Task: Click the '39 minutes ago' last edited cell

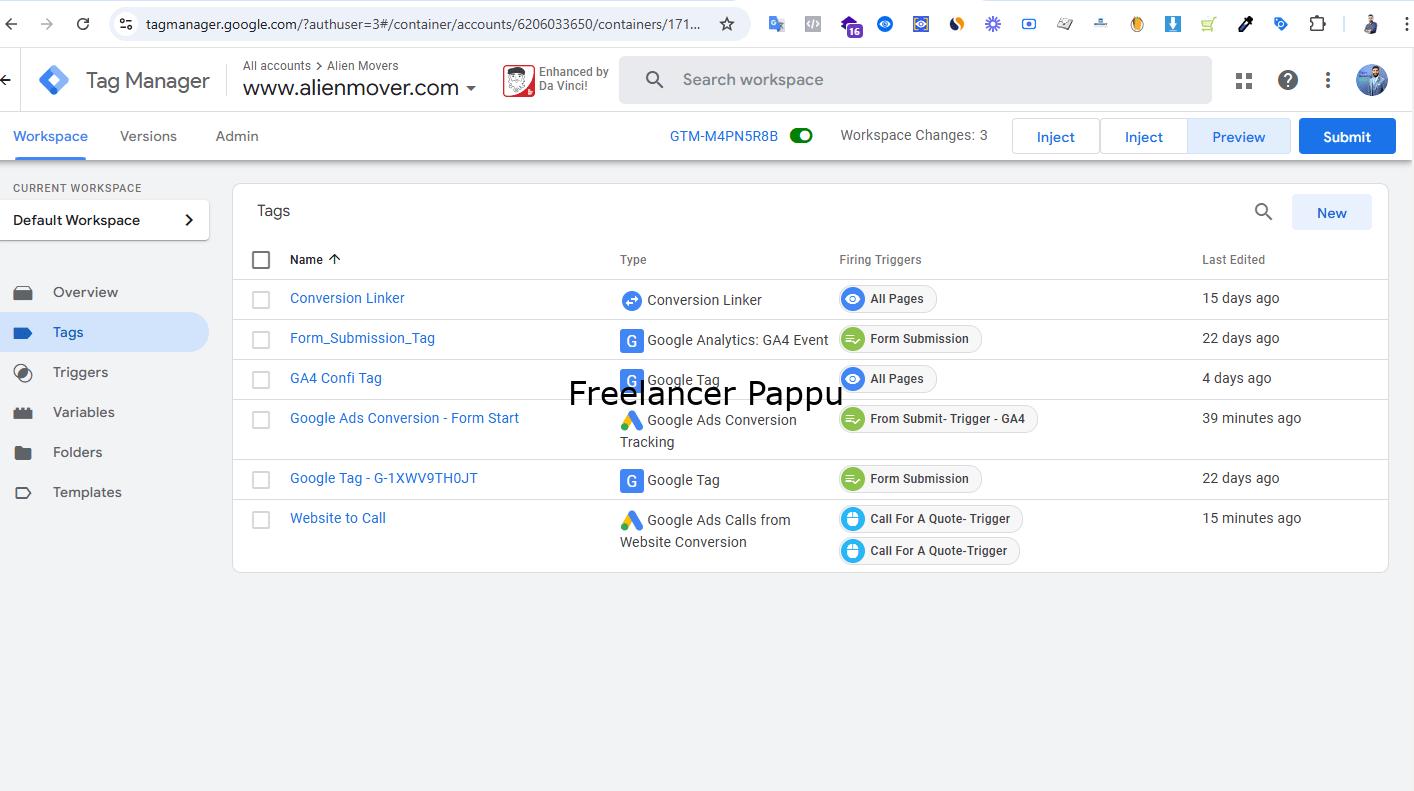Action: (x=1252, y=418)
